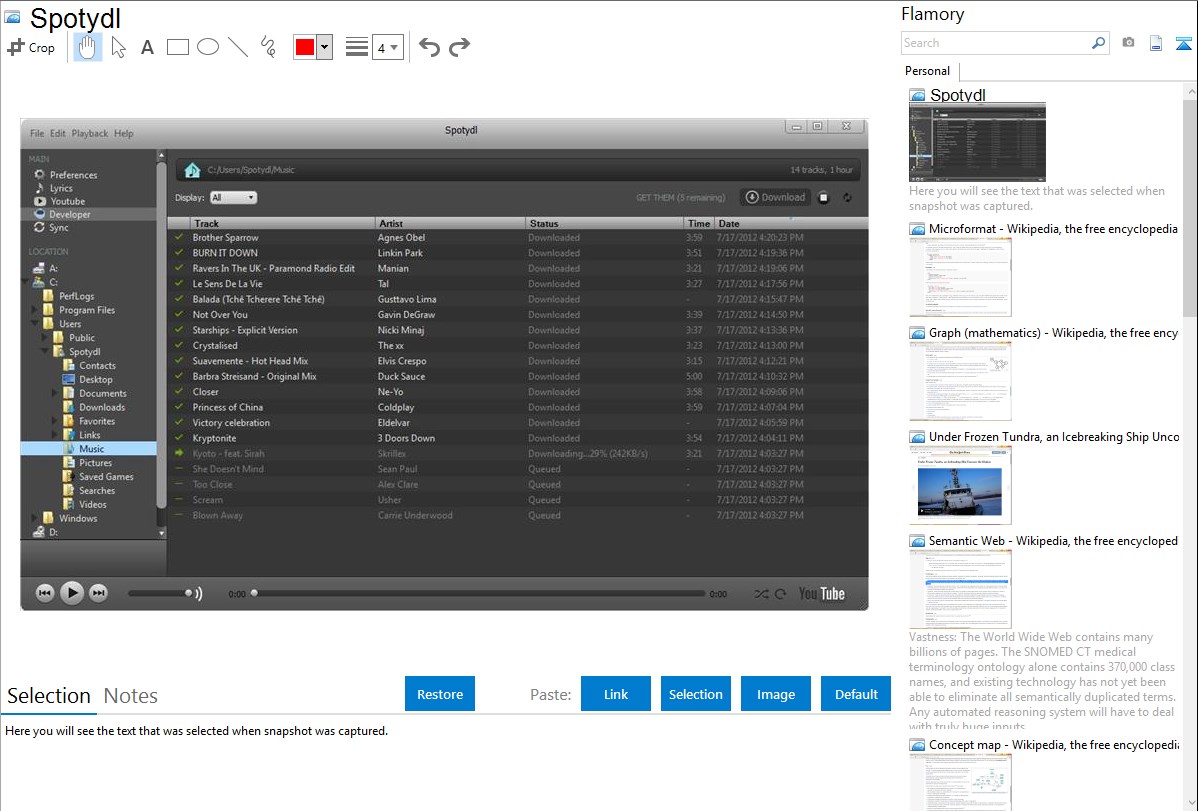
Task: Activate the hand pan tool
Action: (x=88, y=47)
